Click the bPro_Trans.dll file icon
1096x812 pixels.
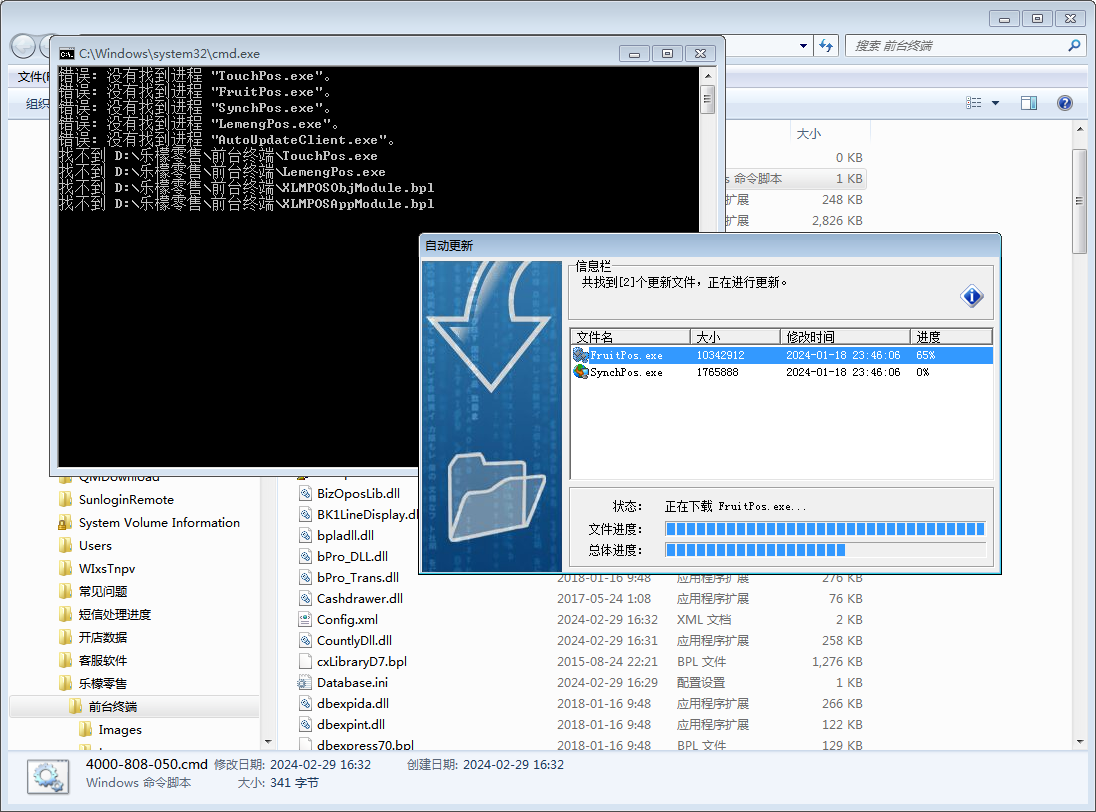pyautogui.click(x=305, y=577)
